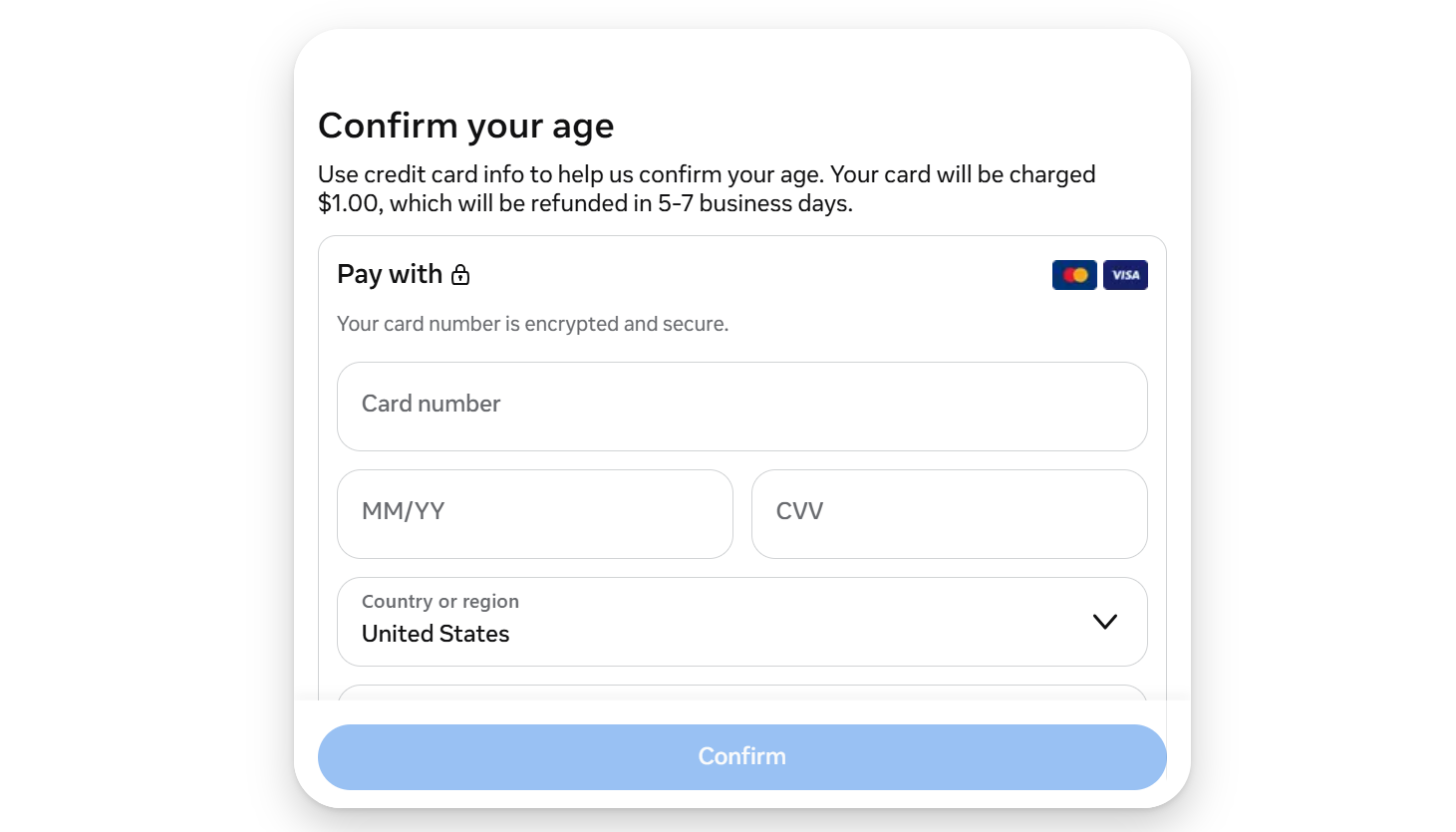
Task: Open the Country or region dropdown
Action: [742, 622]
